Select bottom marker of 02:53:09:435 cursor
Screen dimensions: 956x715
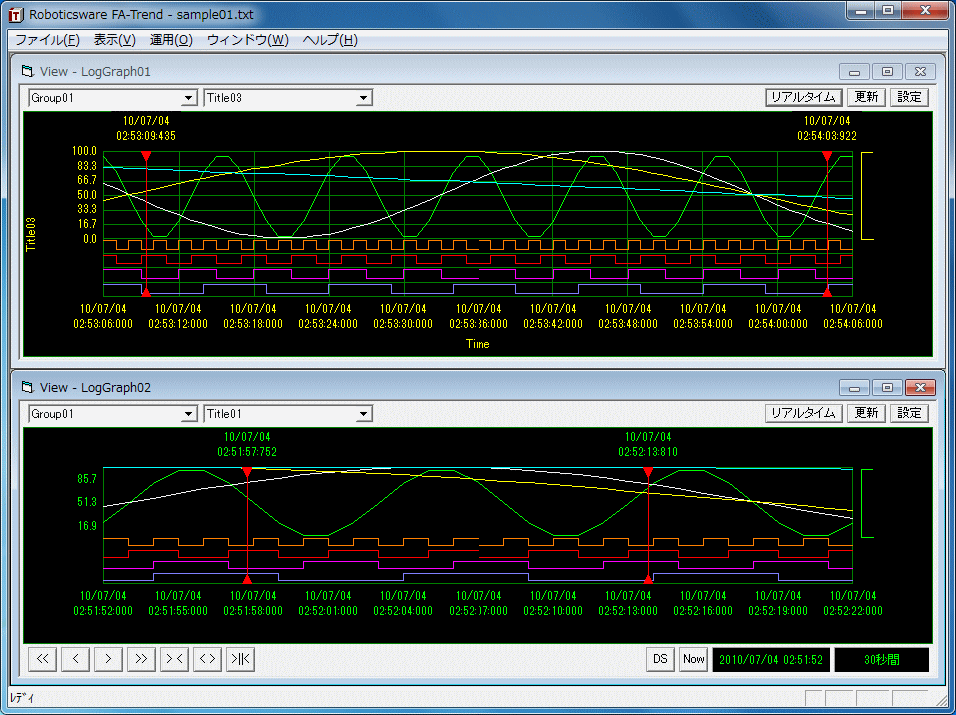pos(146,293)
